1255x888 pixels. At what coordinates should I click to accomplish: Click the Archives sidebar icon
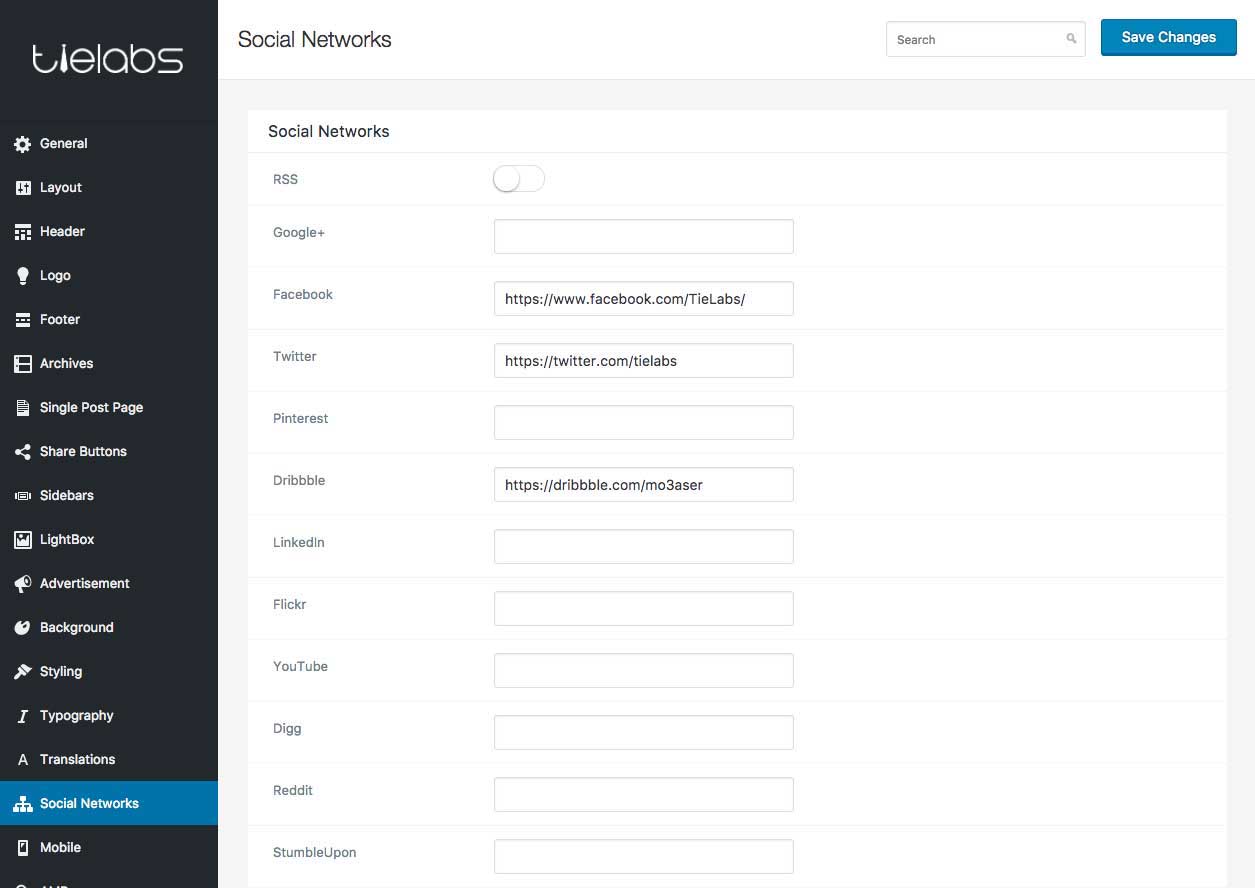click(x=22, y=364)
